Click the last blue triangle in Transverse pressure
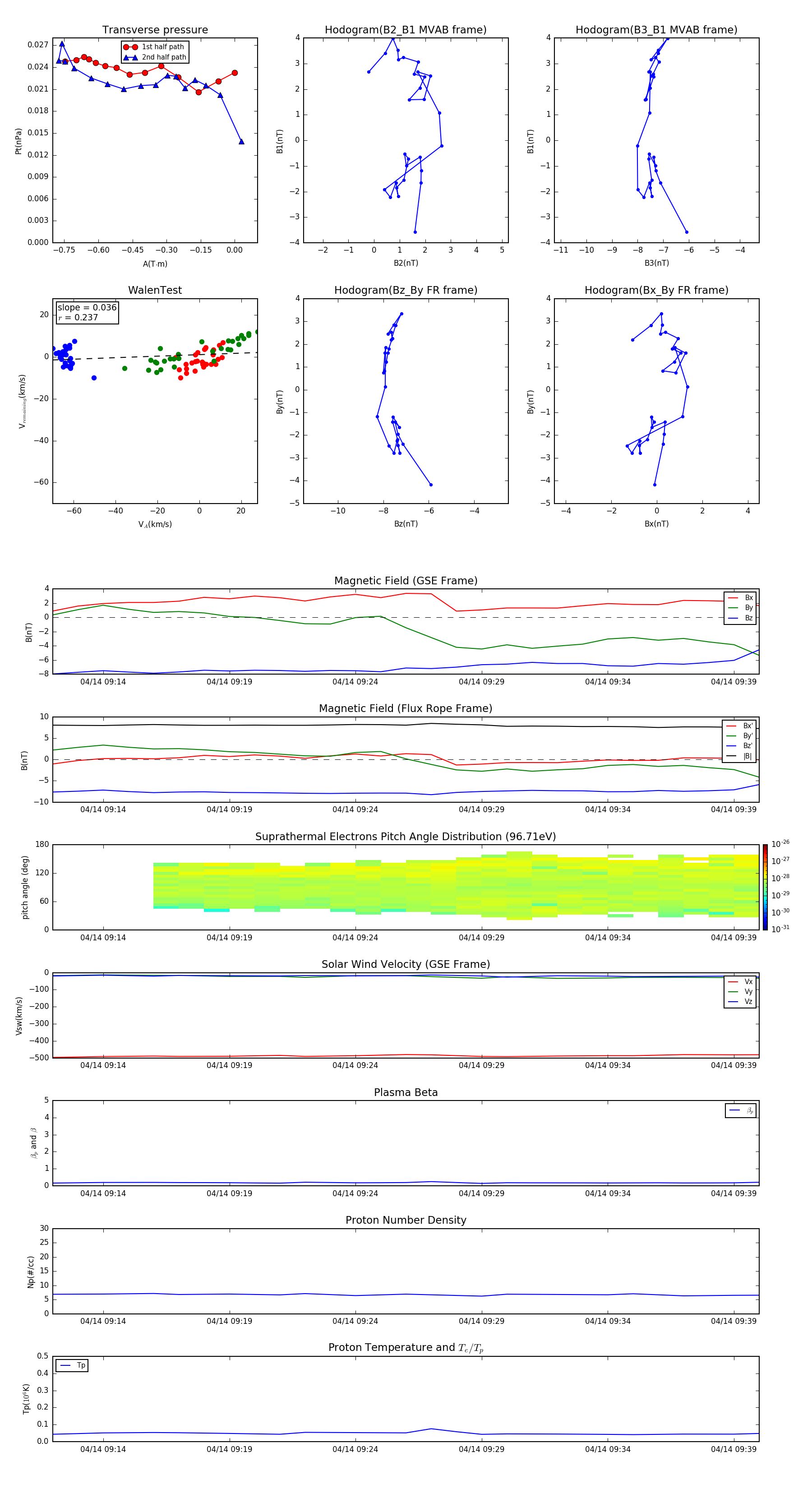The image size is (812, 1489). tap(241, 142)
